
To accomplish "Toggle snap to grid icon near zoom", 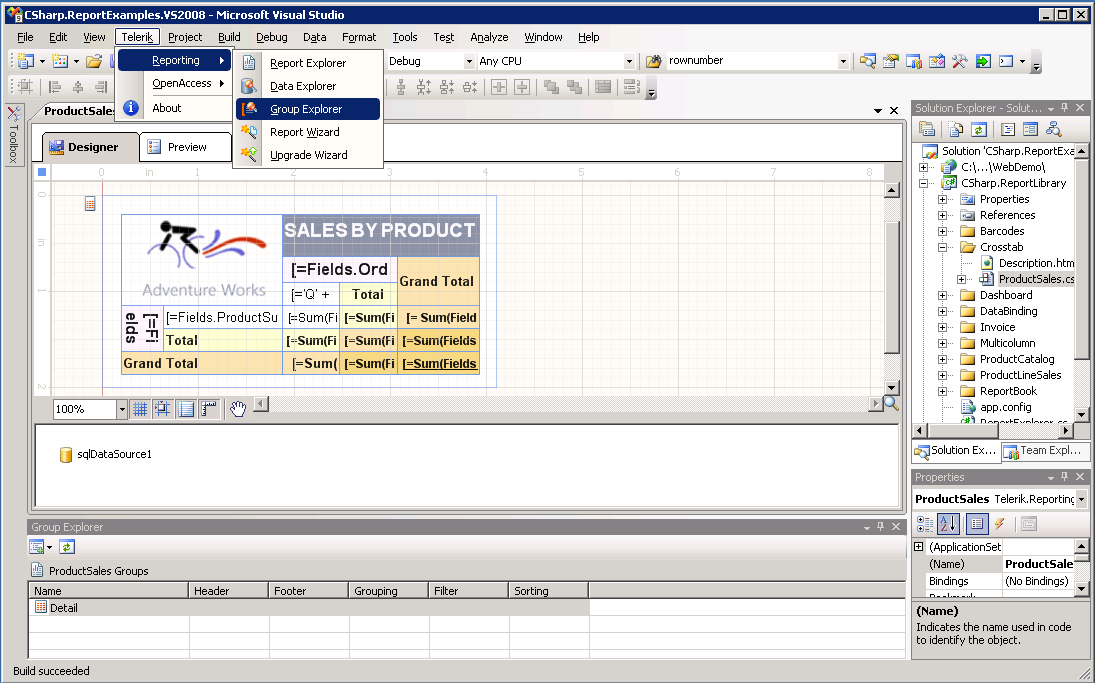I will (163, 409).
